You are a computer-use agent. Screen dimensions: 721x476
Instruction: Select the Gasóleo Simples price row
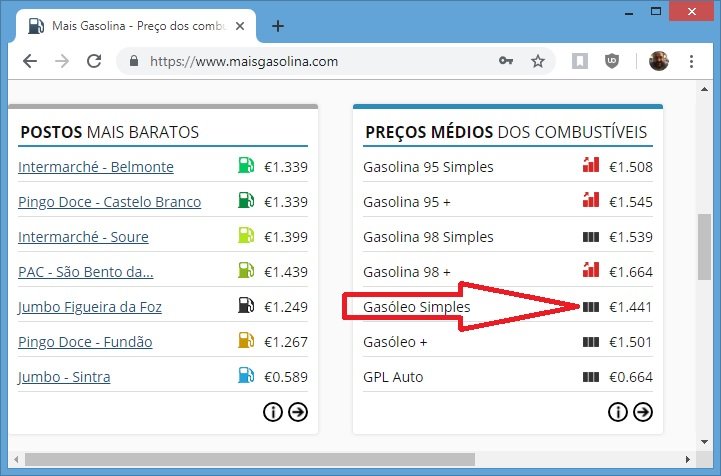click(416, 306)
